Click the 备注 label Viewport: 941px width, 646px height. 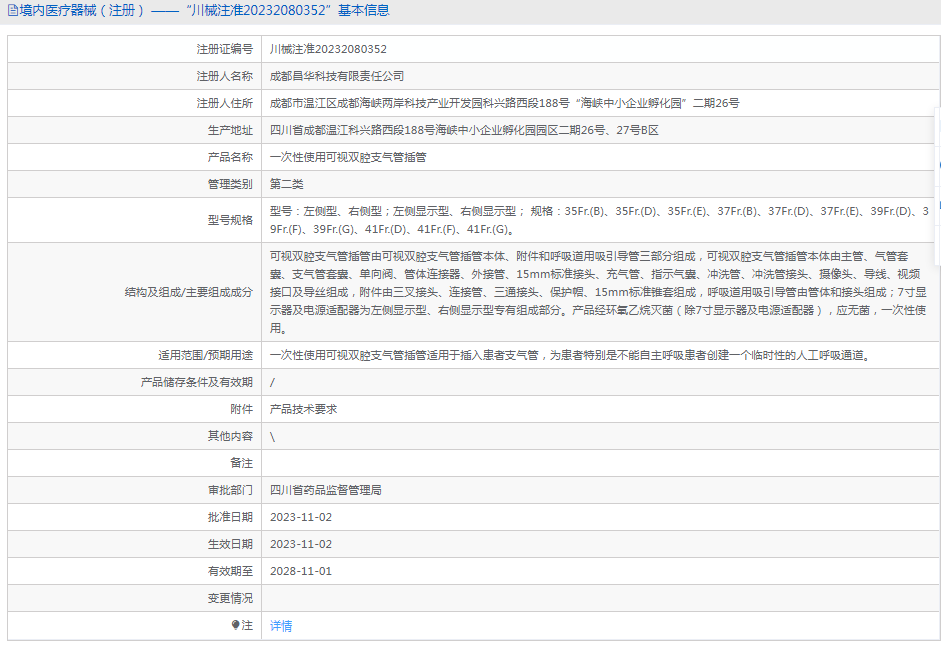click(x=242, y=463)
